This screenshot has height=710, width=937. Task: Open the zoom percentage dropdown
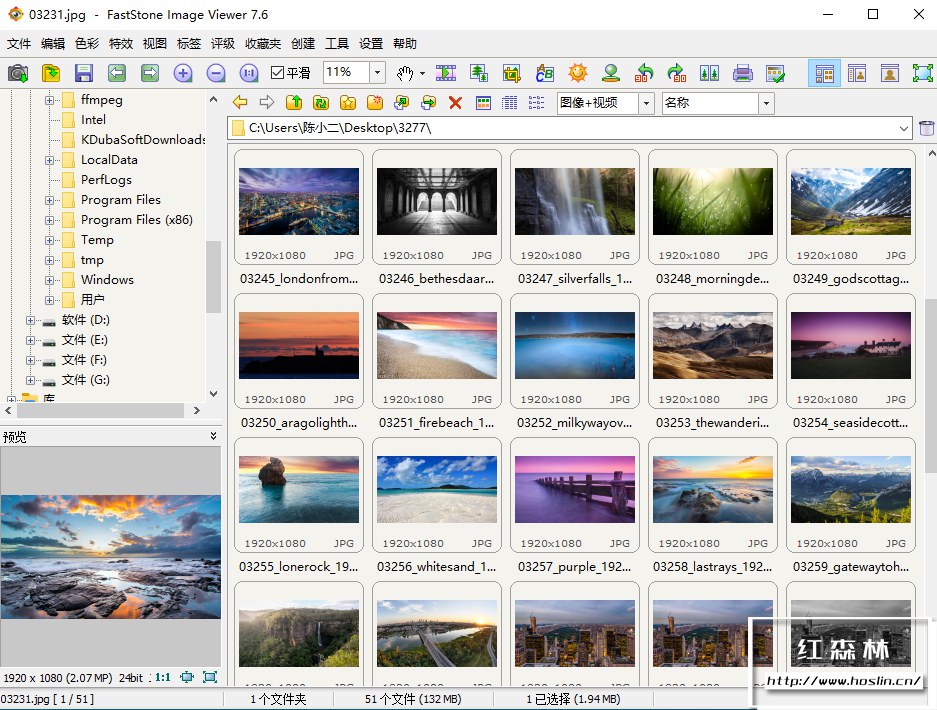[377, 73]
